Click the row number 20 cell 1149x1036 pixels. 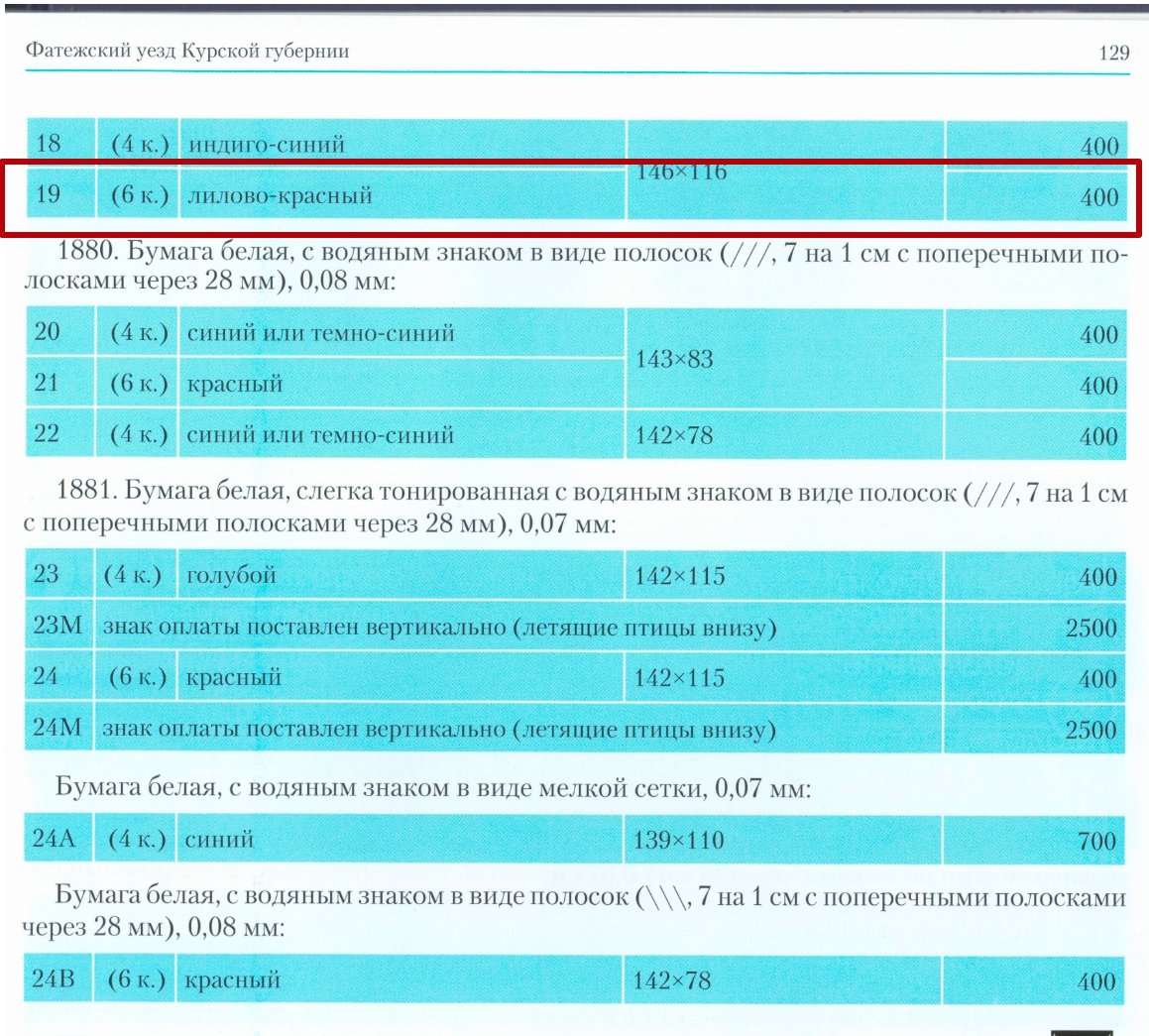48,332
